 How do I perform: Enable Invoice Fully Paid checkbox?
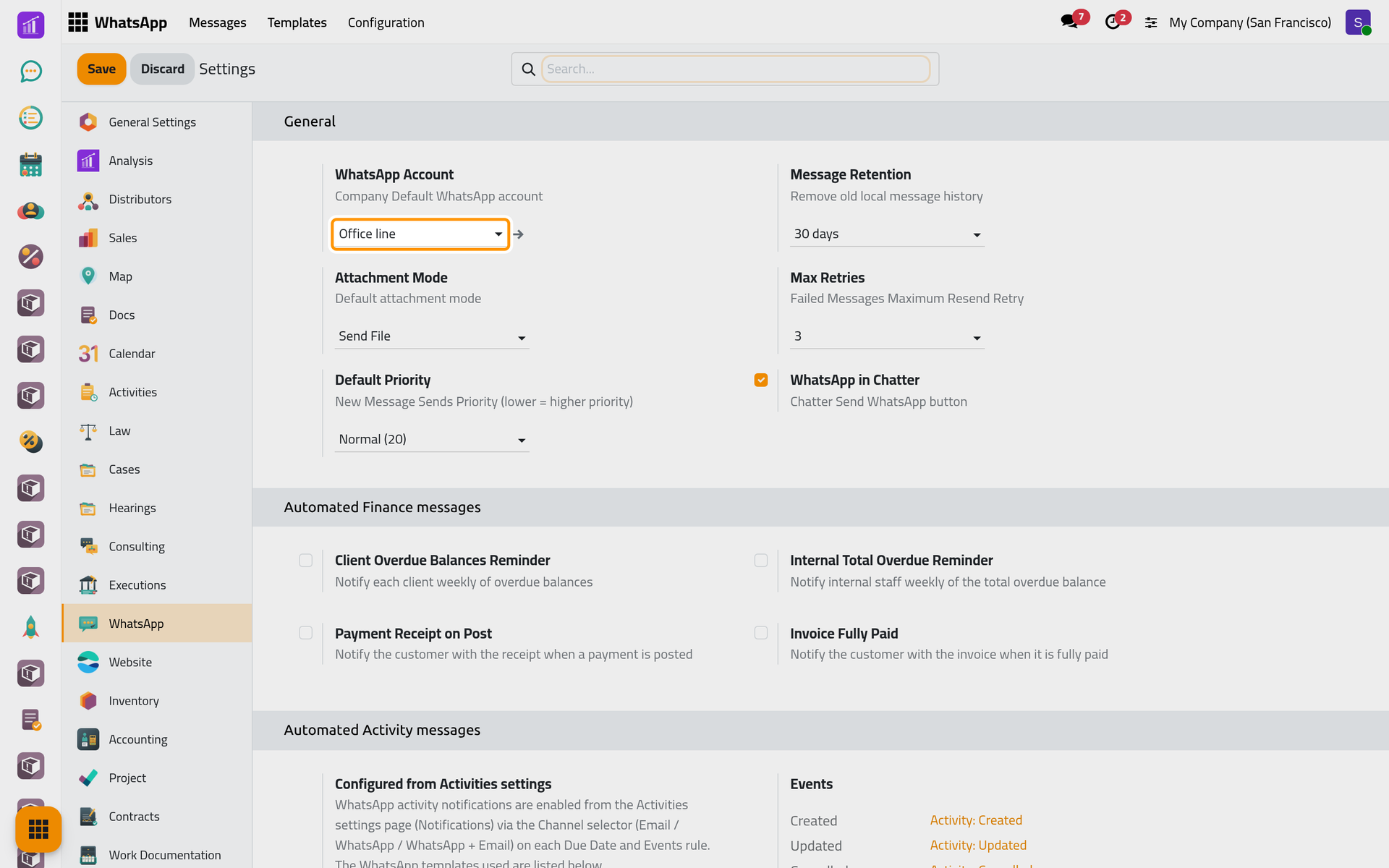tap(761, 633)
